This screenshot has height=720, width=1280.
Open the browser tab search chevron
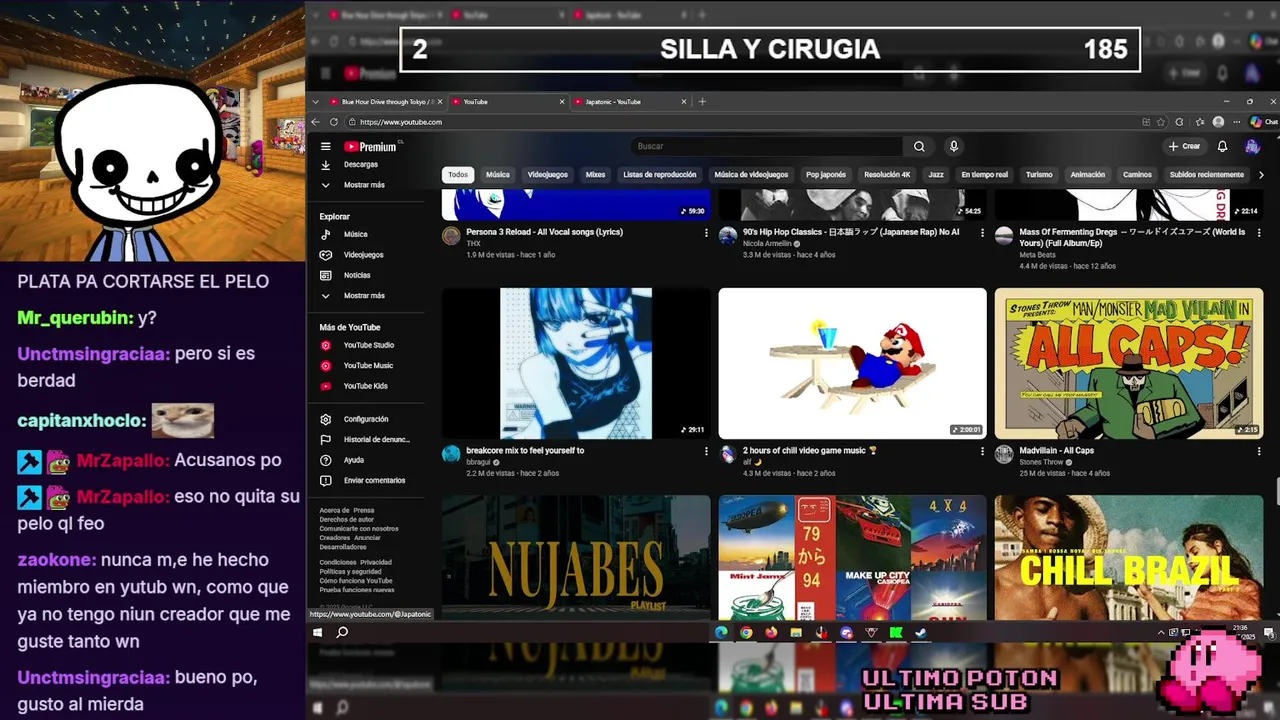click(316, 101)
